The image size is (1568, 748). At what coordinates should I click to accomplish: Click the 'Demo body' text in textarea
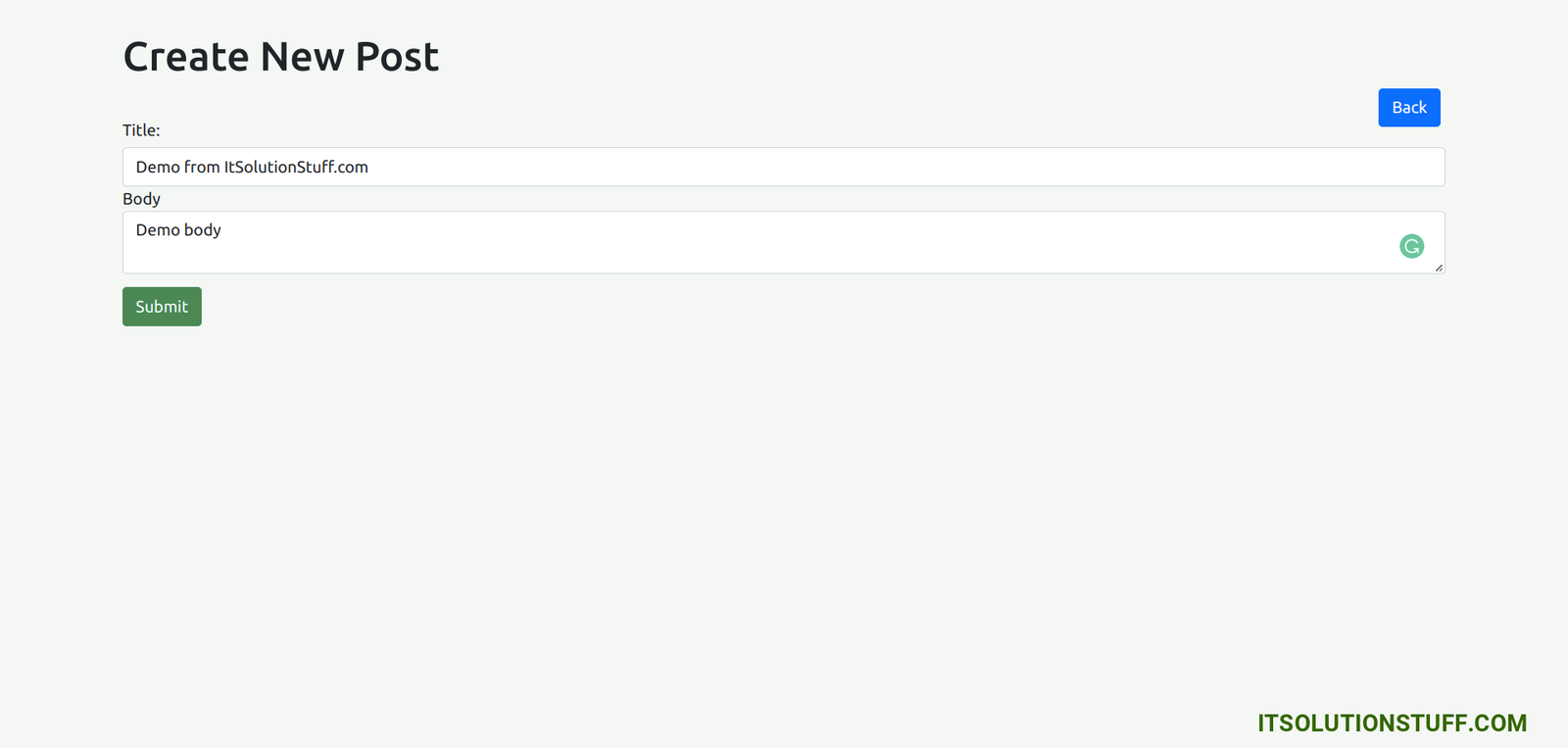178,230
